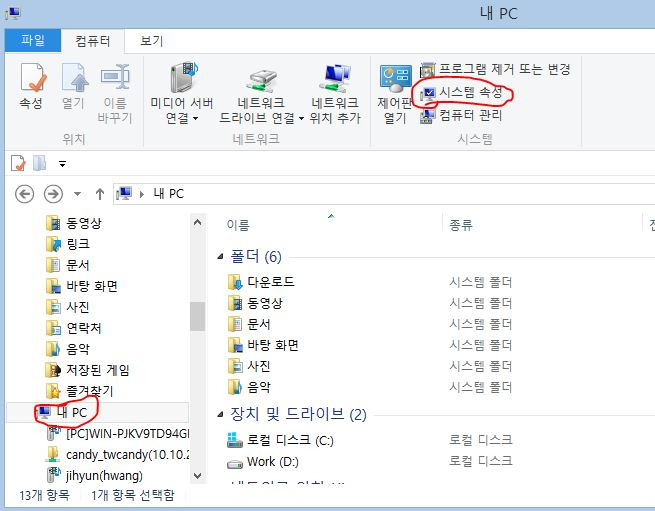Click address bar 내 PC path
The height and width of the screenshot is (511, 655).
[x=168, y=194]
